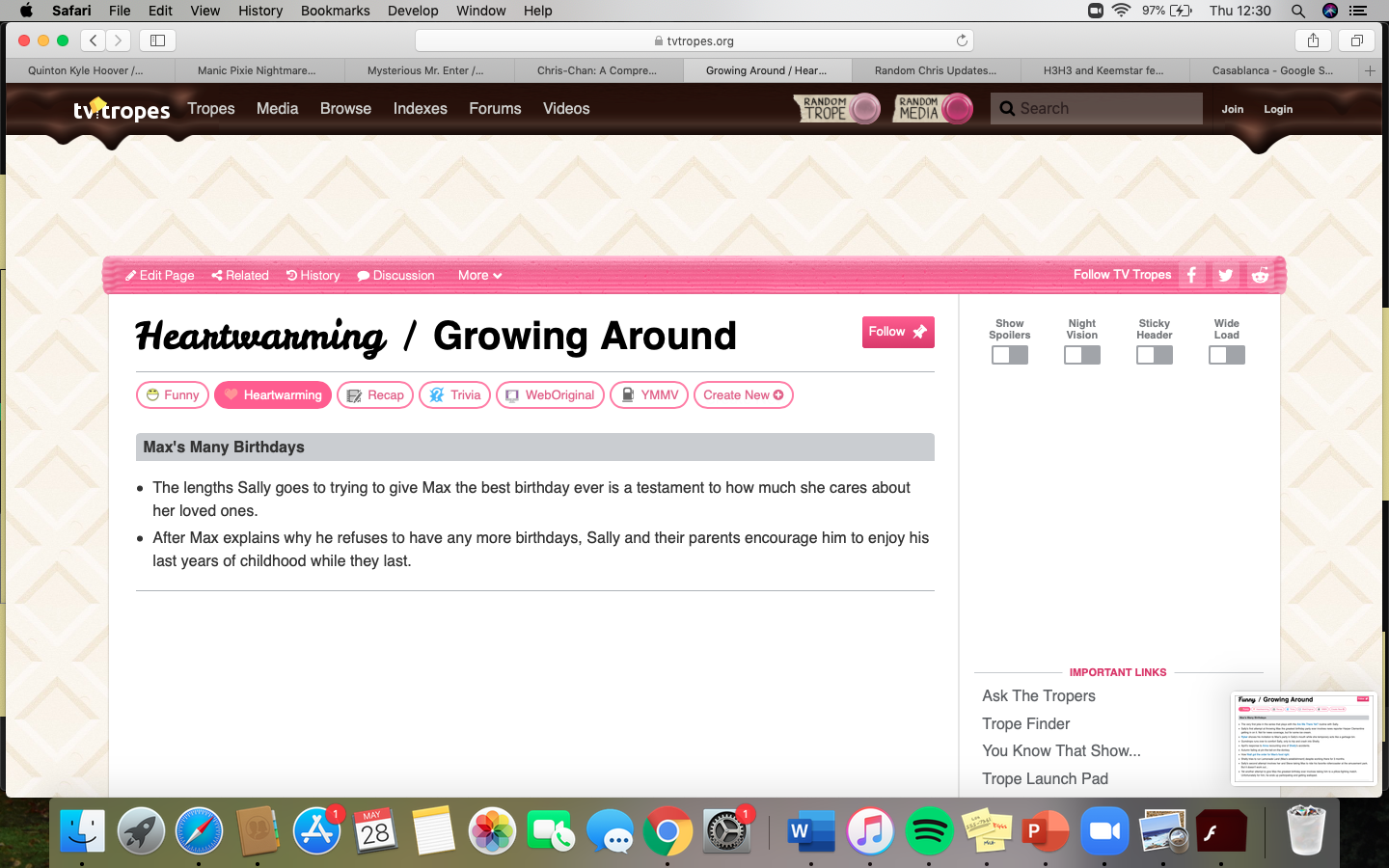Open TV Tropes Twitter icon
The width and height of the screenshot is (1389, 868).
tap(1225, 275)
